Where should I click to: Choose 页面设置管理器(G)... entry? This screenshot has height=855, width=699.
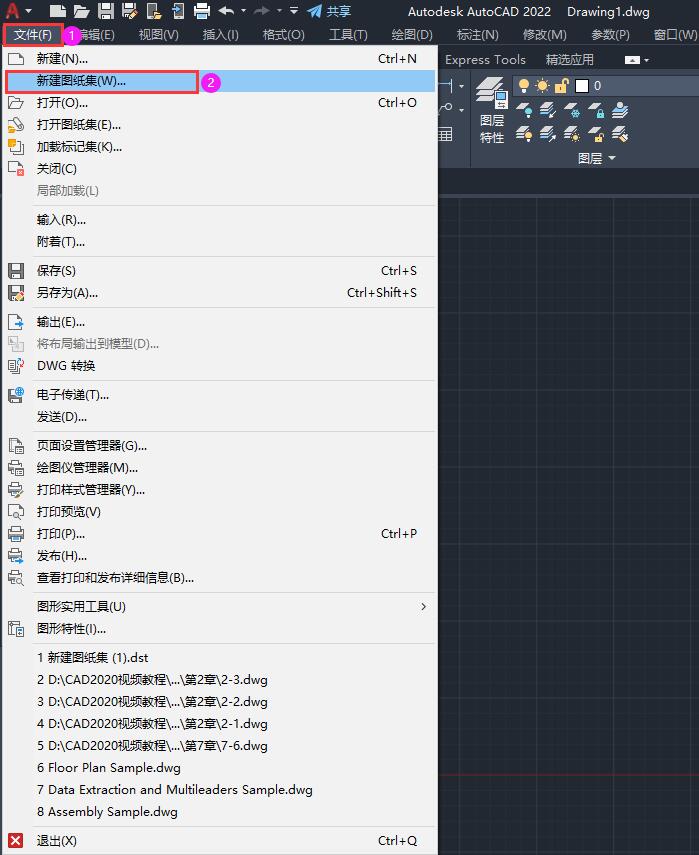219,446
